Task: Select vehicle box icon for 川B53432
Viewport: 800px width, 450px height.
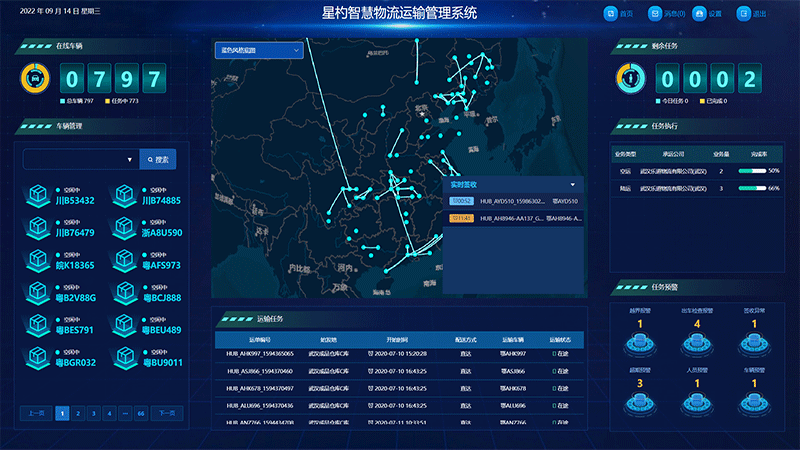Action: pos(39,195)
